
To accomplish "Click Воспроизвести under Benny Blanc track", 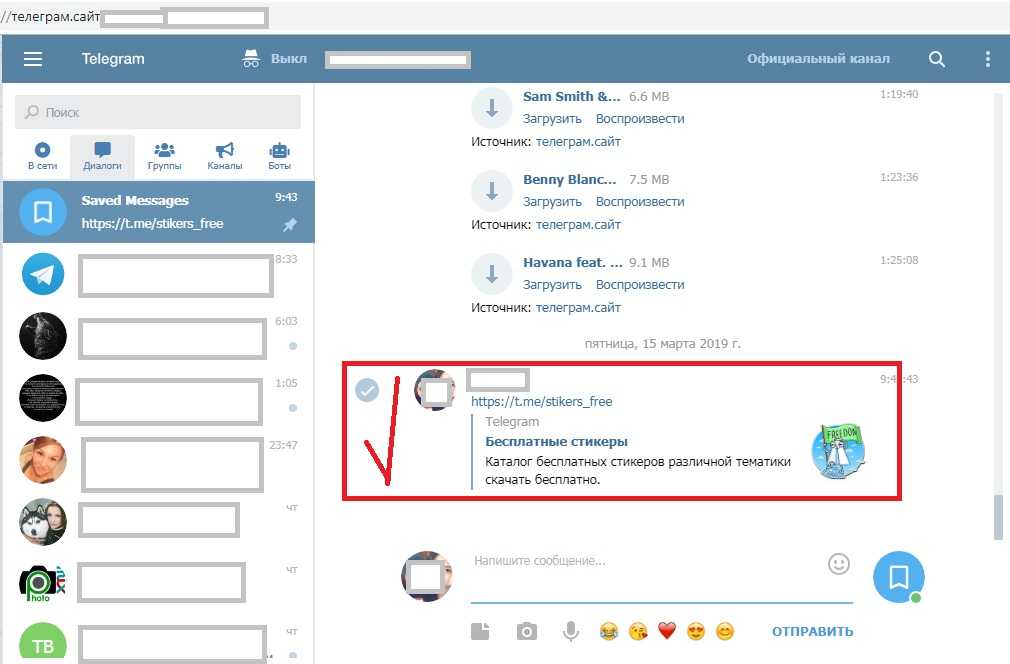I will coord(640,202).
